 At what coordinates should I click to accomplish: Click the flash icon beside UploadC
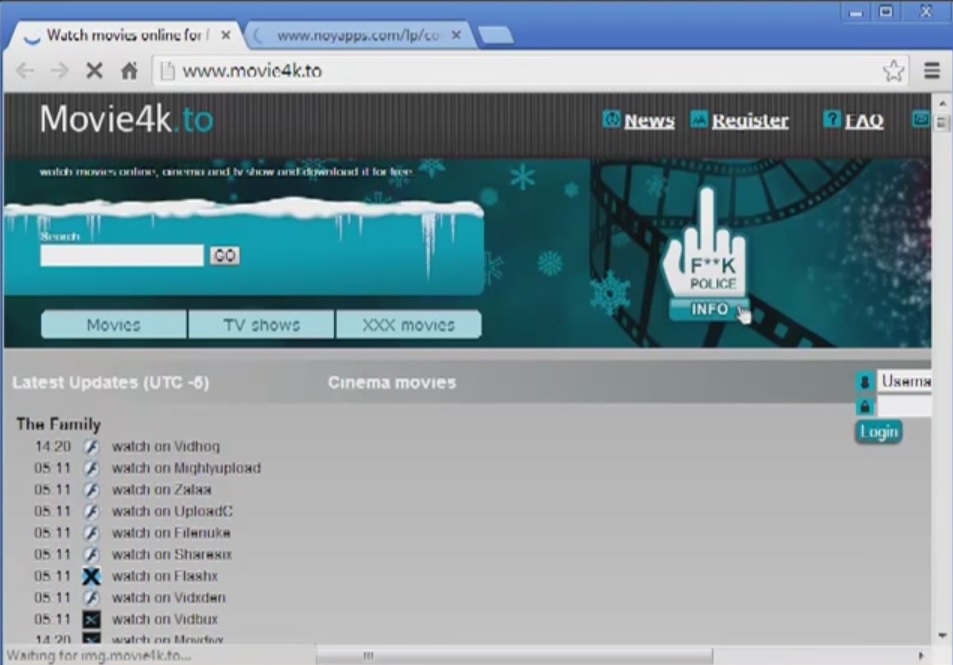(91, 511)
